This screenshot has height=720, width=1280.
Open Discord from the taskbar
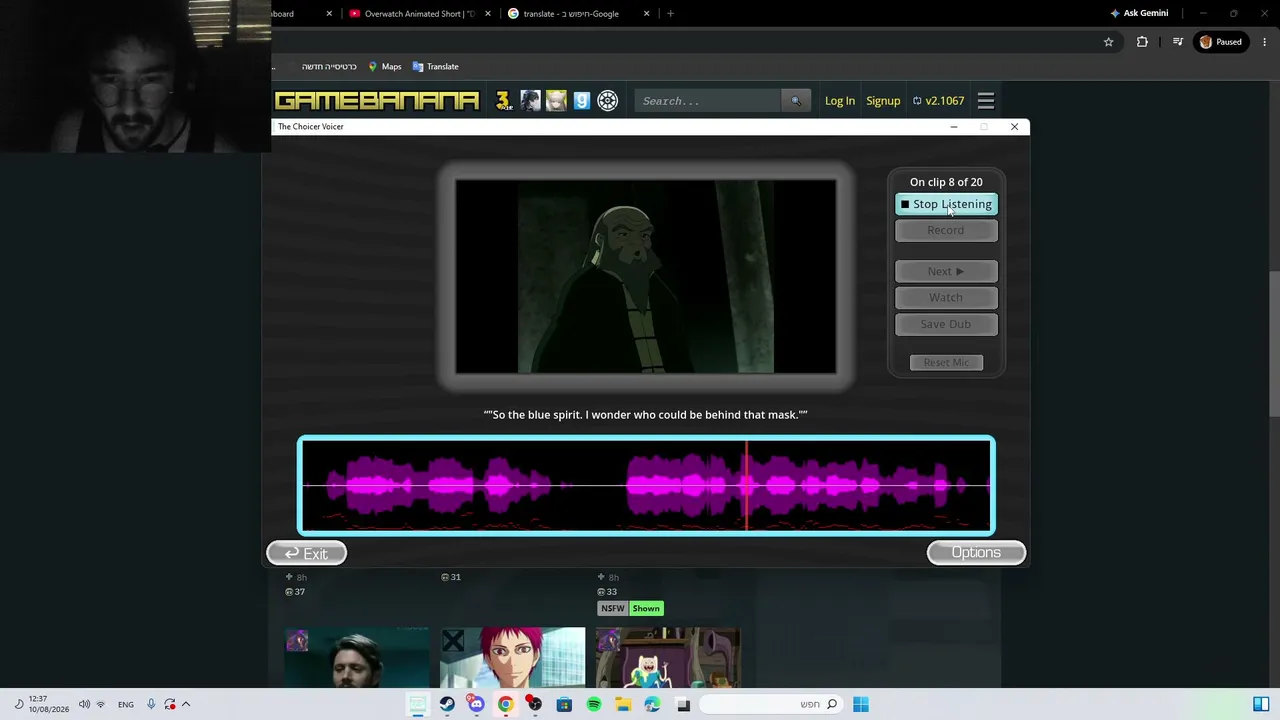(476, 704)
